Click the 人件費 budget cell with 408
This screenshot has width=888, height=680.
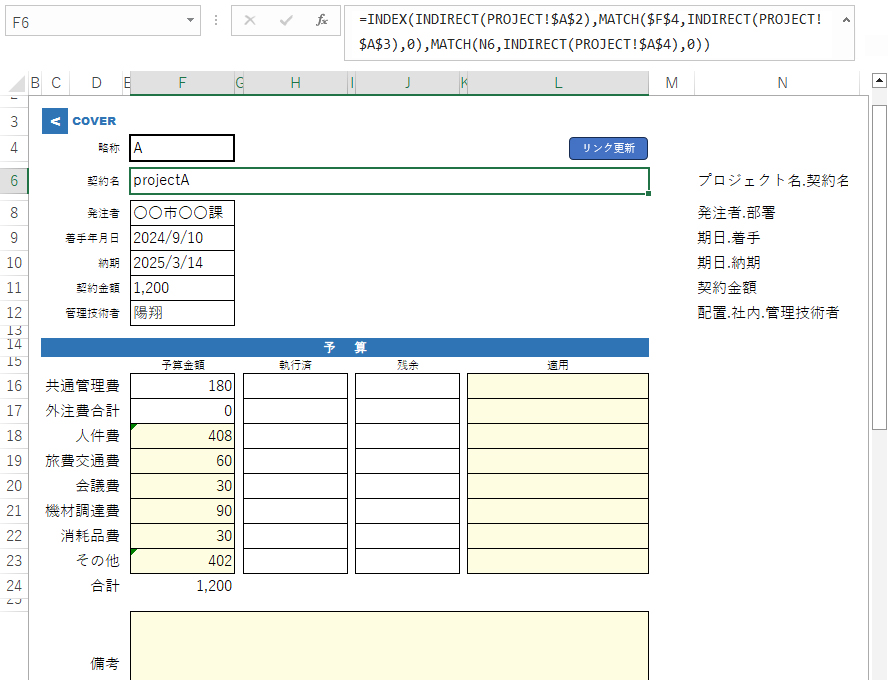(182, 436)
